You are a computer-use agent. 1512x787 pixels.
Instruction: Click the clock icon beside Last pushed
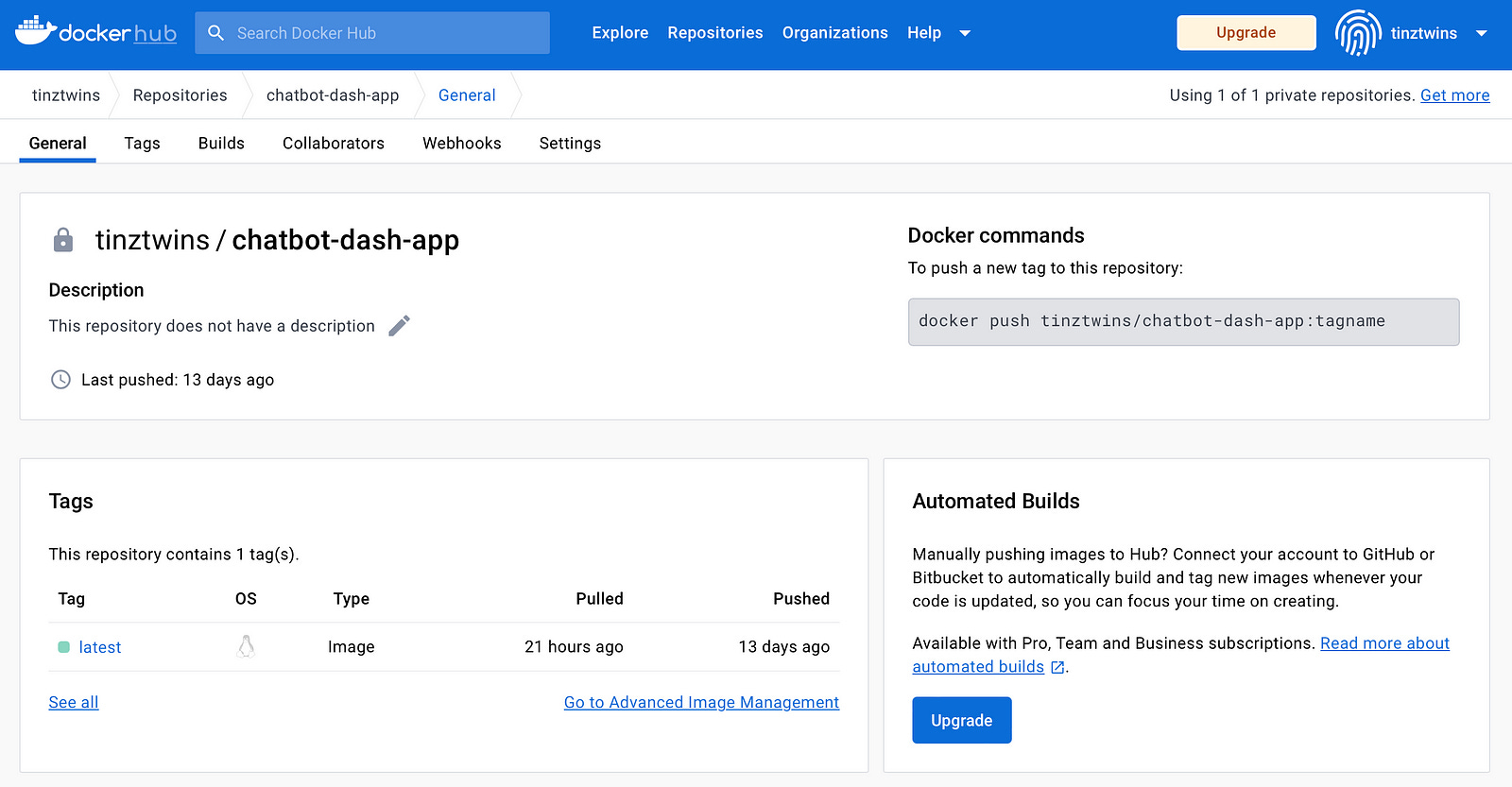click(x=60, y=380)
